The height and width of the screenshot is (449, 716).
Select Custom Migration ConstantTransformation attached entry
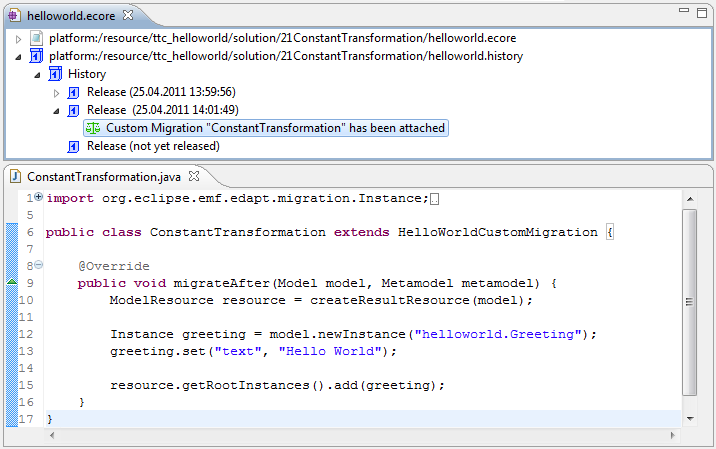click(x=266, y=128)
